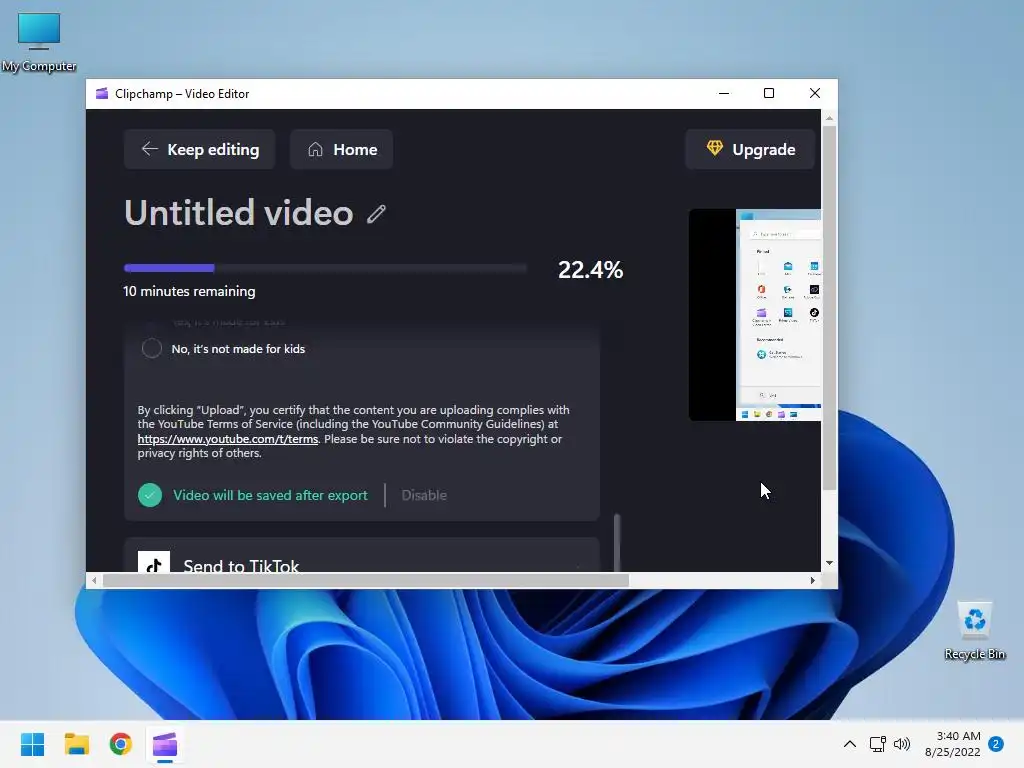
Task: Click the horizontal scrollbar at window bottom
Action: [x=366, y=581]
